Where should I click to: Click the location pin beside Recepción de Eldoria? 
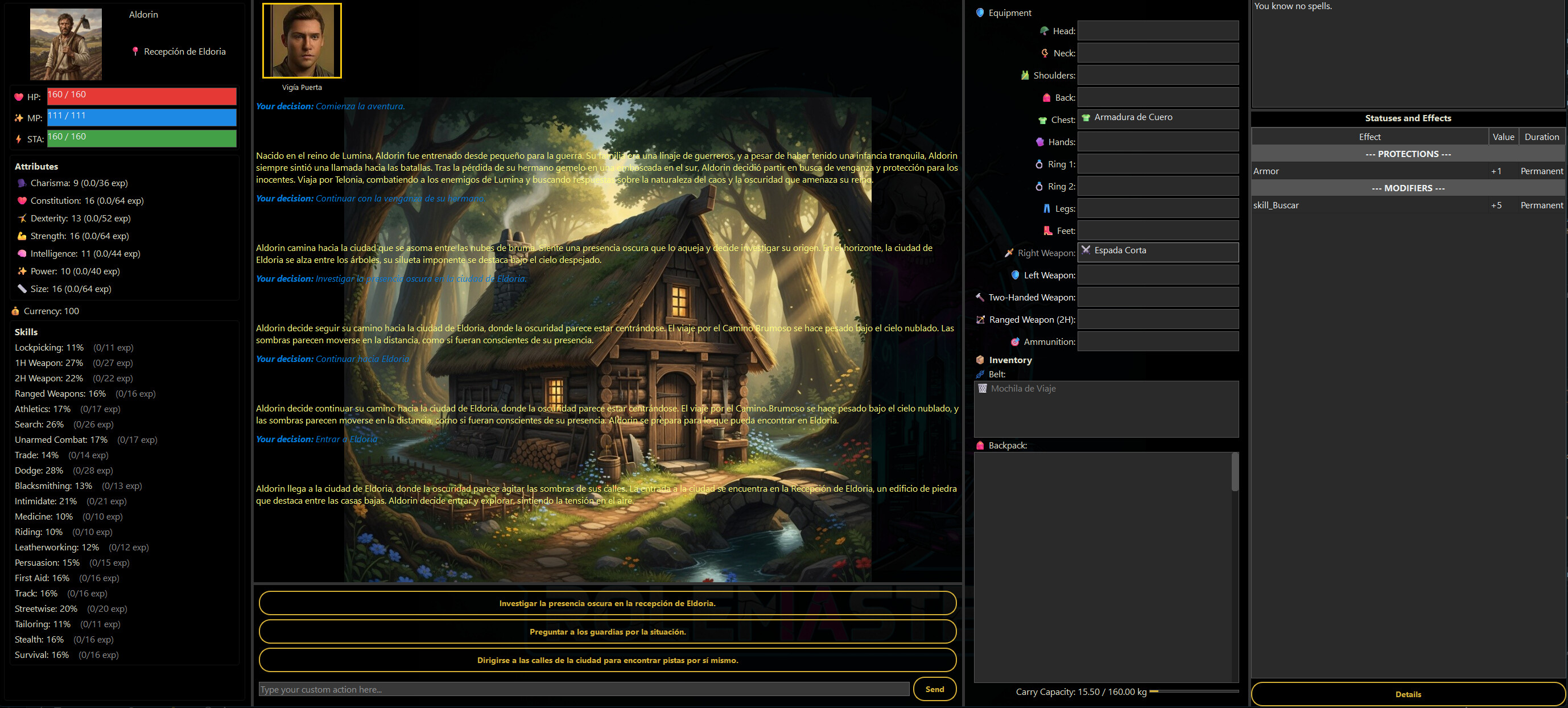(x=135, y=51)
